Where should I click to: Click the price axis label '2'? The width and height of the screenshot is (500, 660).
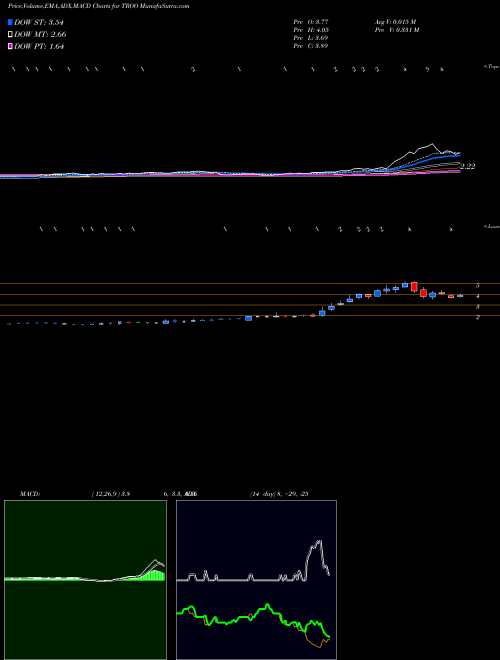[x=477, y=317]
